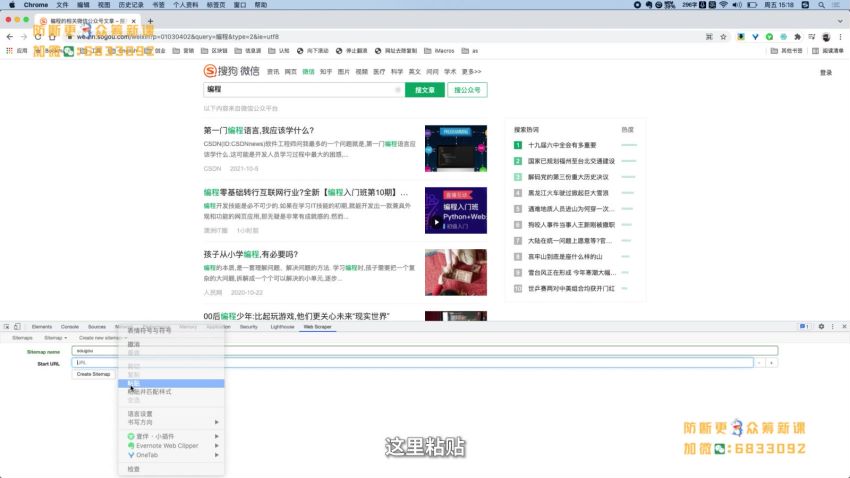Open article 第一门编程语言,我应该学什么?
Viewport: 850px width, 478px height.
(259, 130)
